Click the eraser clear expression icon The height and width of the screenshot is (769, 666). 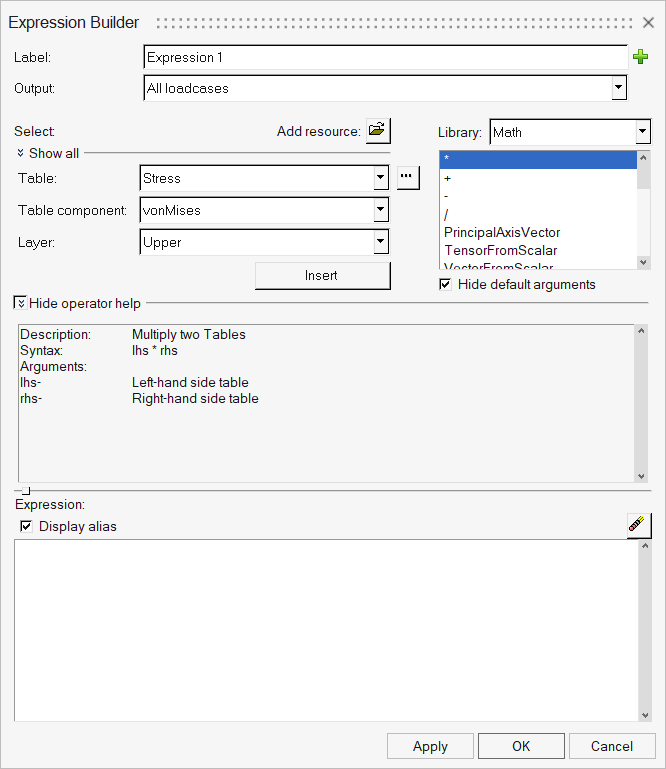(x=639, y=526)
